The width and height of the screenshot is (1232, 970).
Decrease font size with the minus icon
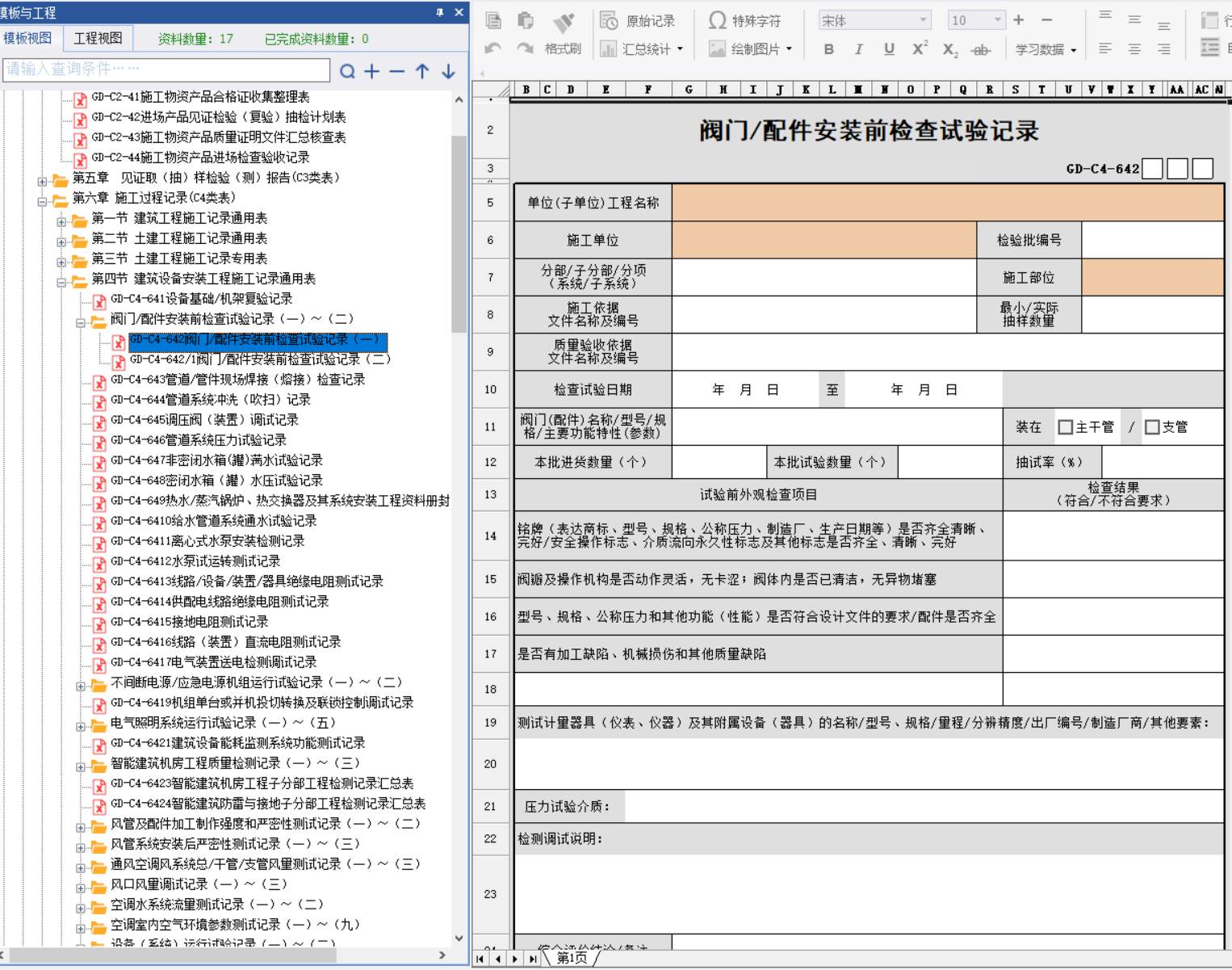pos(1047,20)
